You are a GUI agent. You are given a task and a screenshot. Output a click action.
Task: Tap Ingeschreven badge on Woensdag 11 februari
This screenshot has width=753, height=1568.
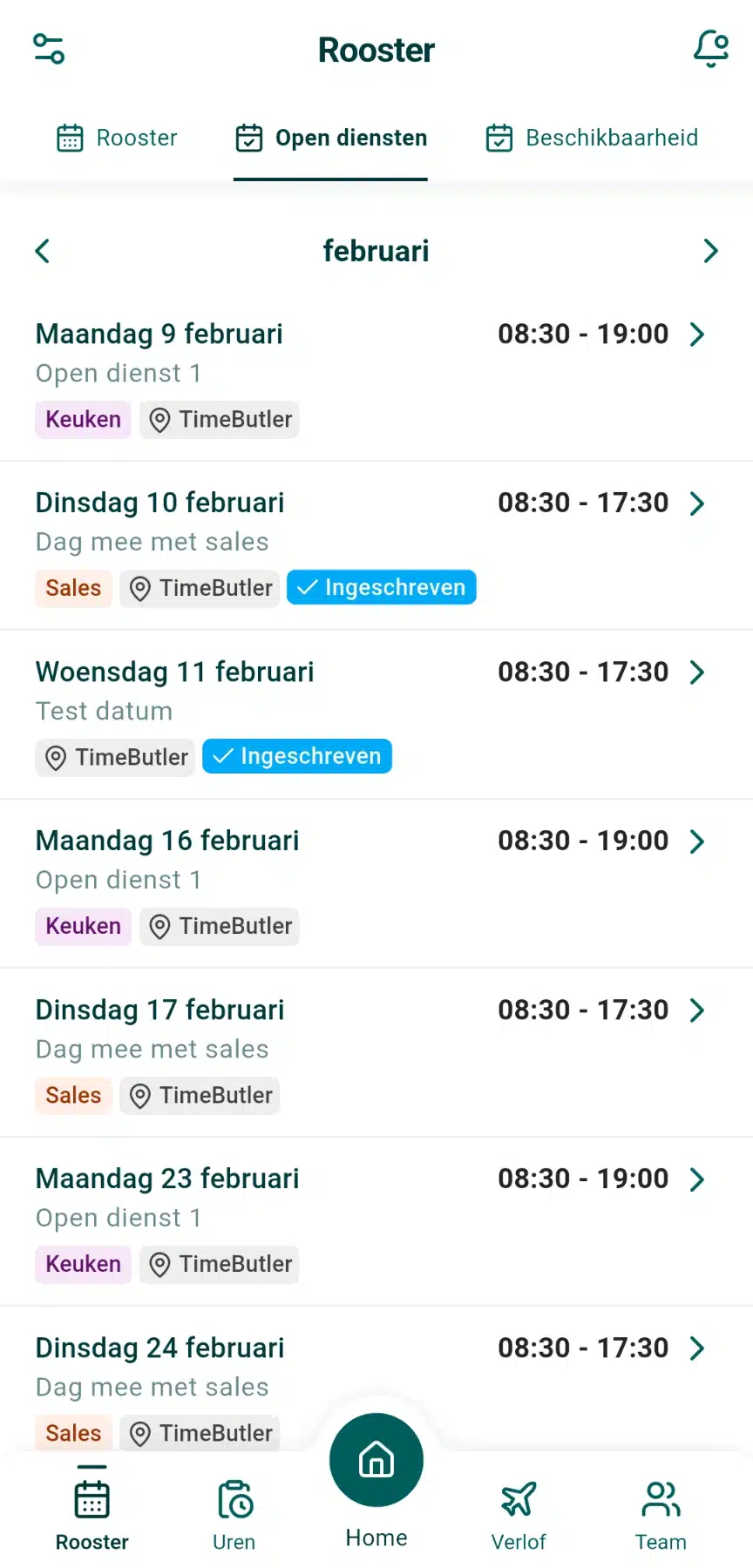point(296,756)
